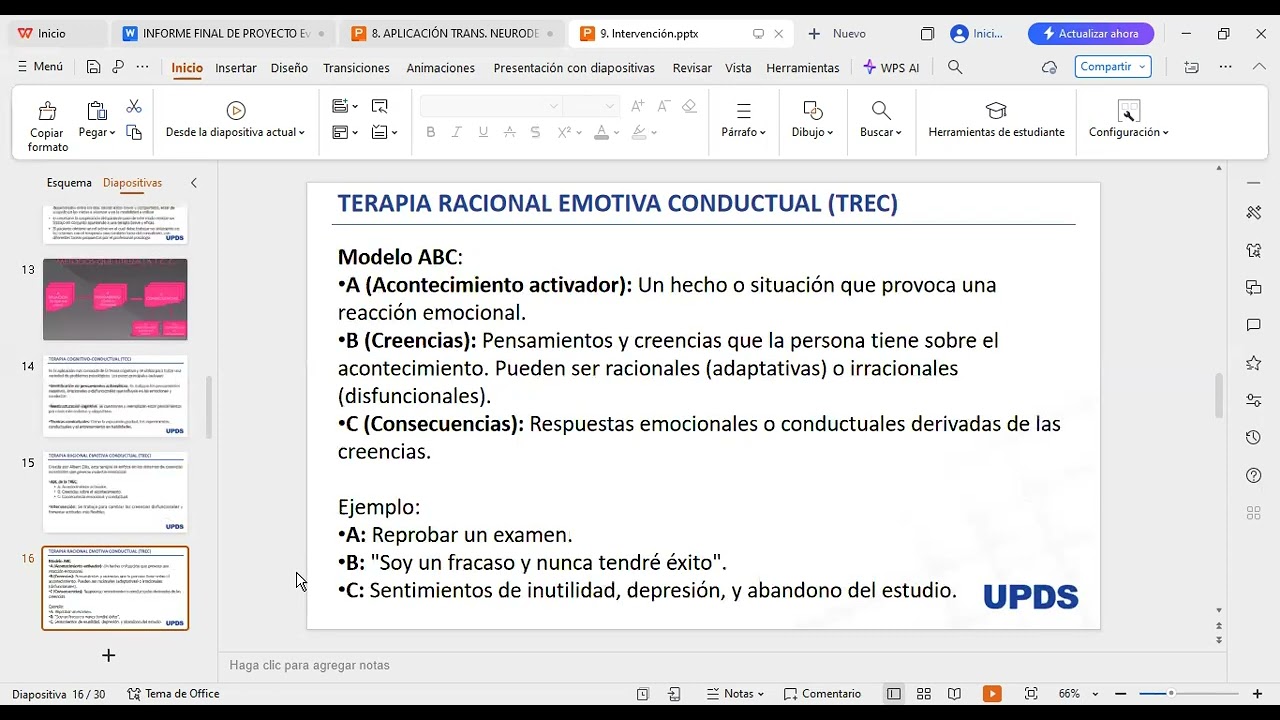The image size is (1280, 720).
Task: Switch to the Esquema panel tab
Action: (69, 183)
